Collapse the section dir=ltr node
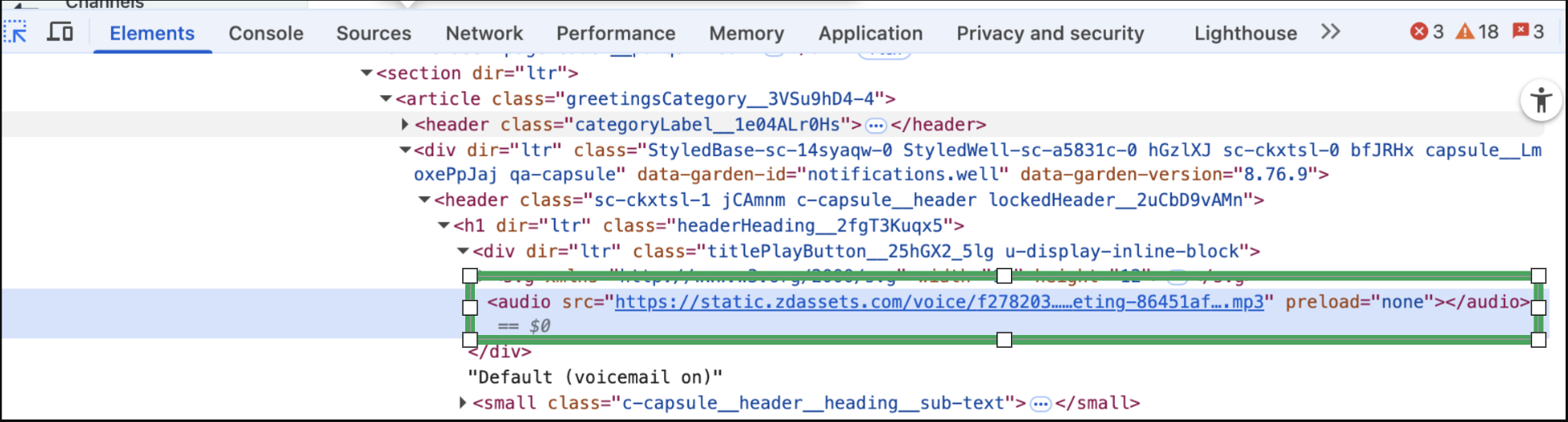 tap(367, 73)
